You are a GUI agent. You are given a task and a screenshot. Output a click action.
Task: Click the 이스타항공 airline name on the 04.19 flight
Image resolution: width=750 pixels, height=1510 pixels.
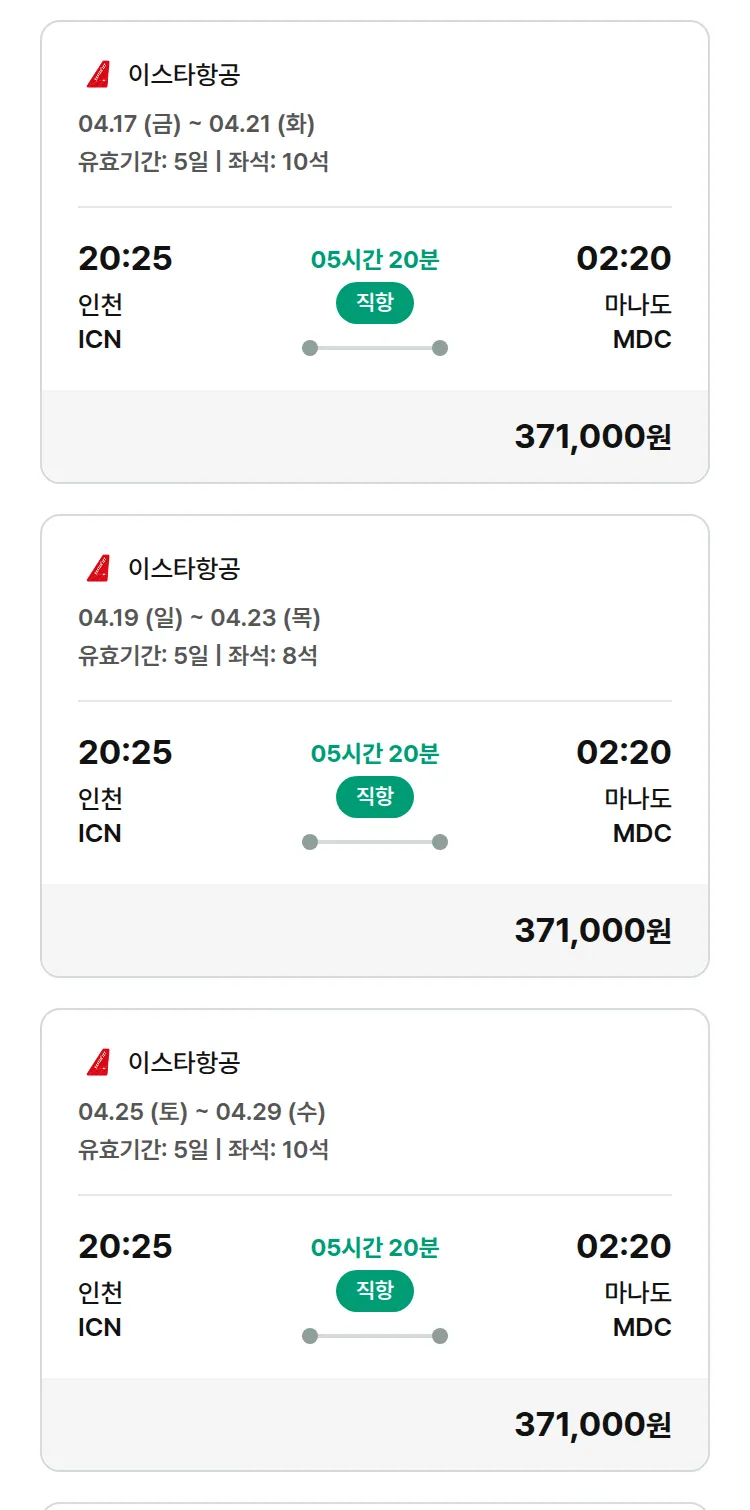tap(184, 568)
